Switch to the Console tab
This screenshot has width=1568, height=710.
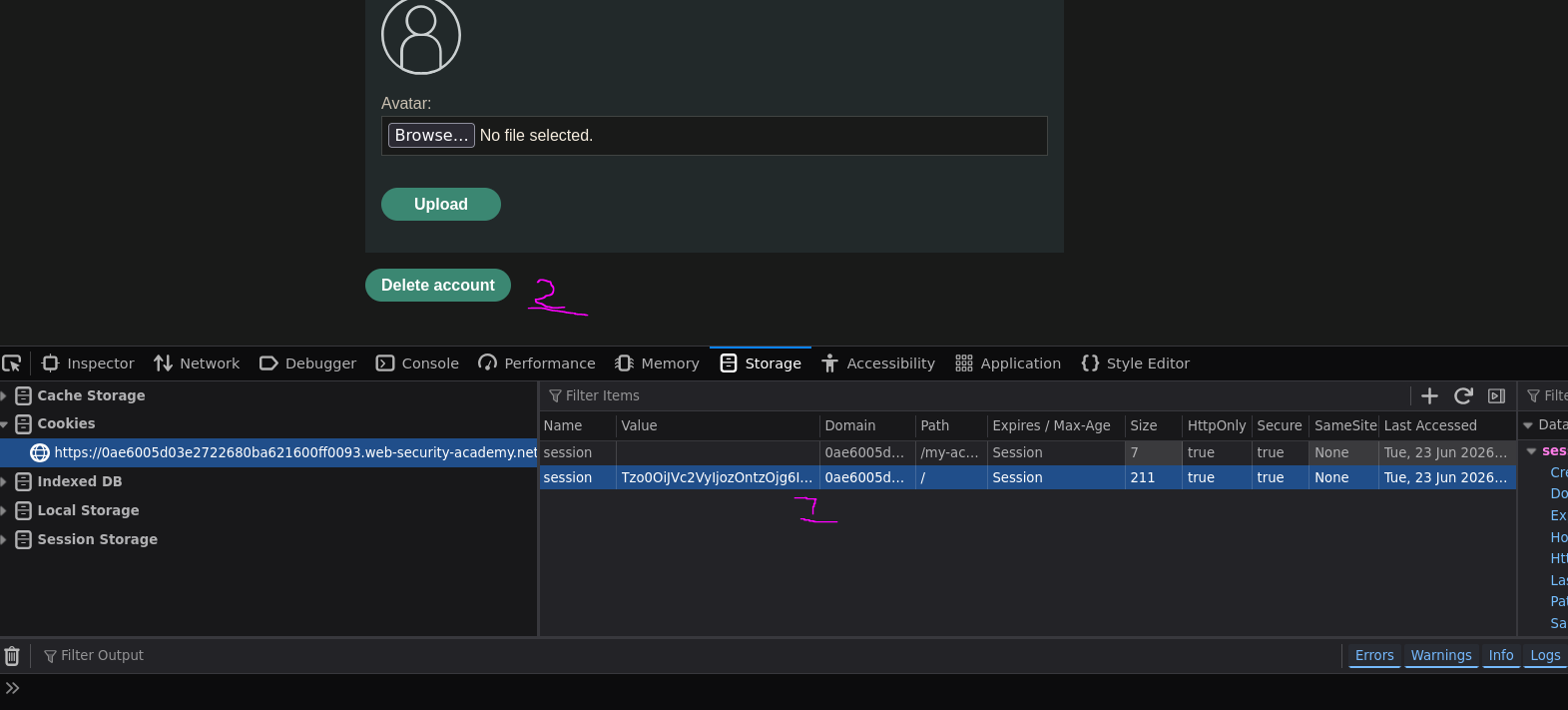tap(417, 363)
